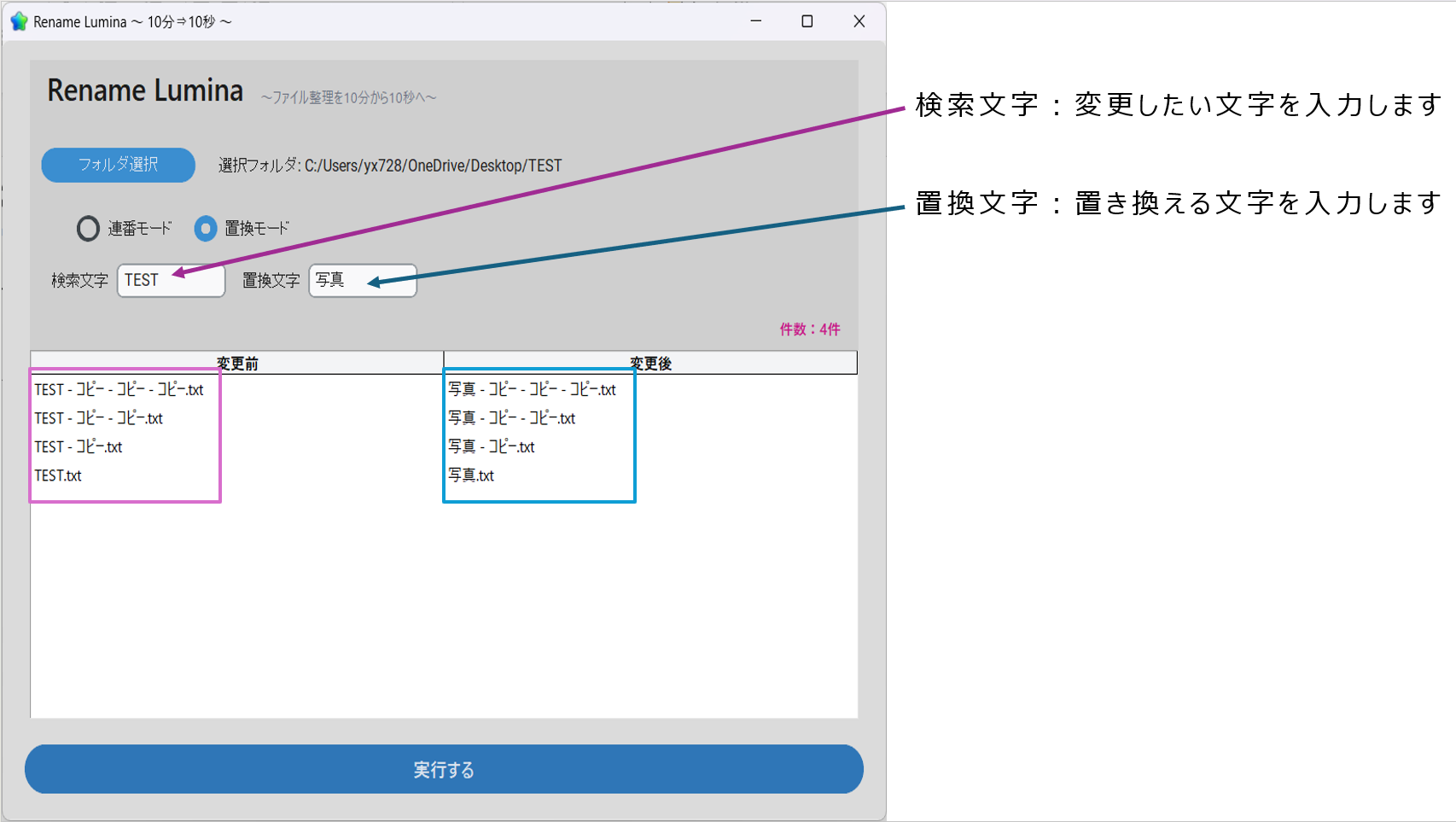Select TEST - コピー.txt in before list
This screenshot has height=822, width=1456.
pyautogui.click(x=79, y=447)
